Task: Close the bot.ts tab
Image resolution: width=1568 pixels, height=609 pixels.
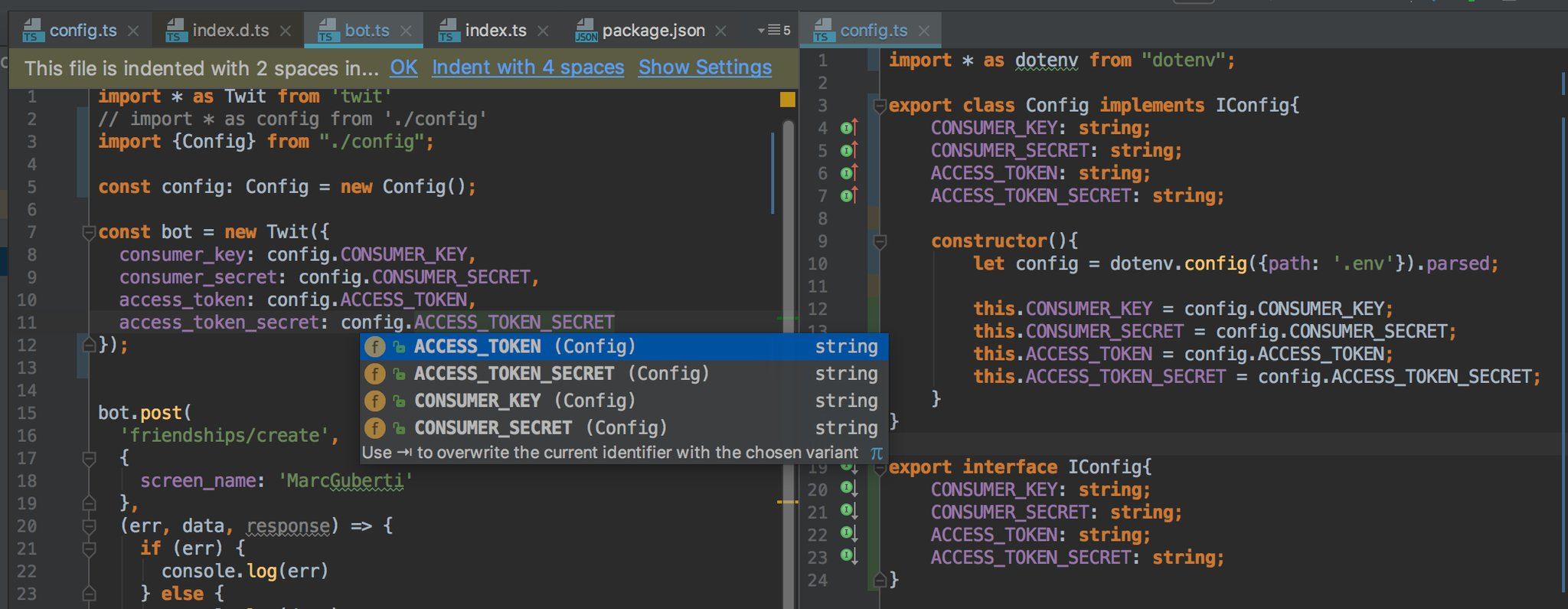Action: [406, 31]
